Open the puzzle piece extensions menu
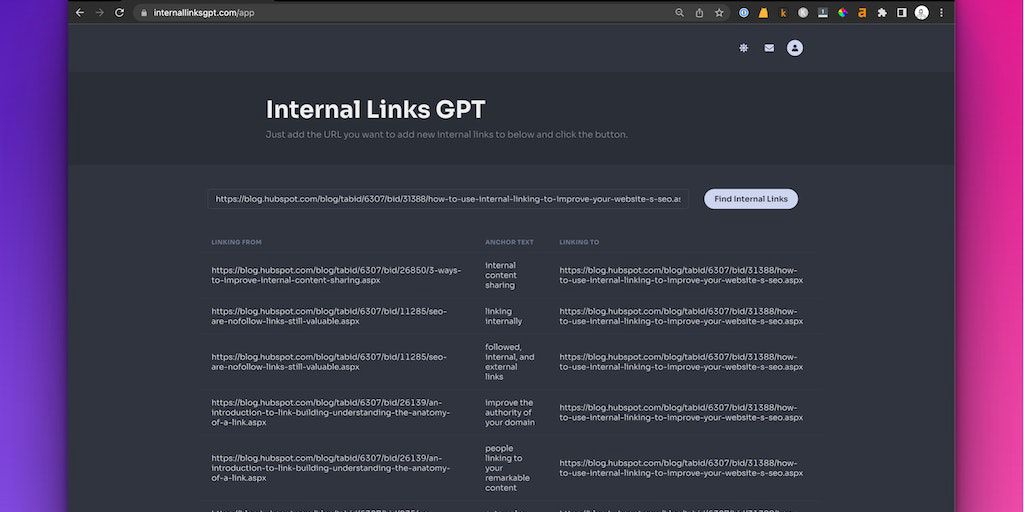This screenshot has height=512, width=1024. (x=882, y=12)
